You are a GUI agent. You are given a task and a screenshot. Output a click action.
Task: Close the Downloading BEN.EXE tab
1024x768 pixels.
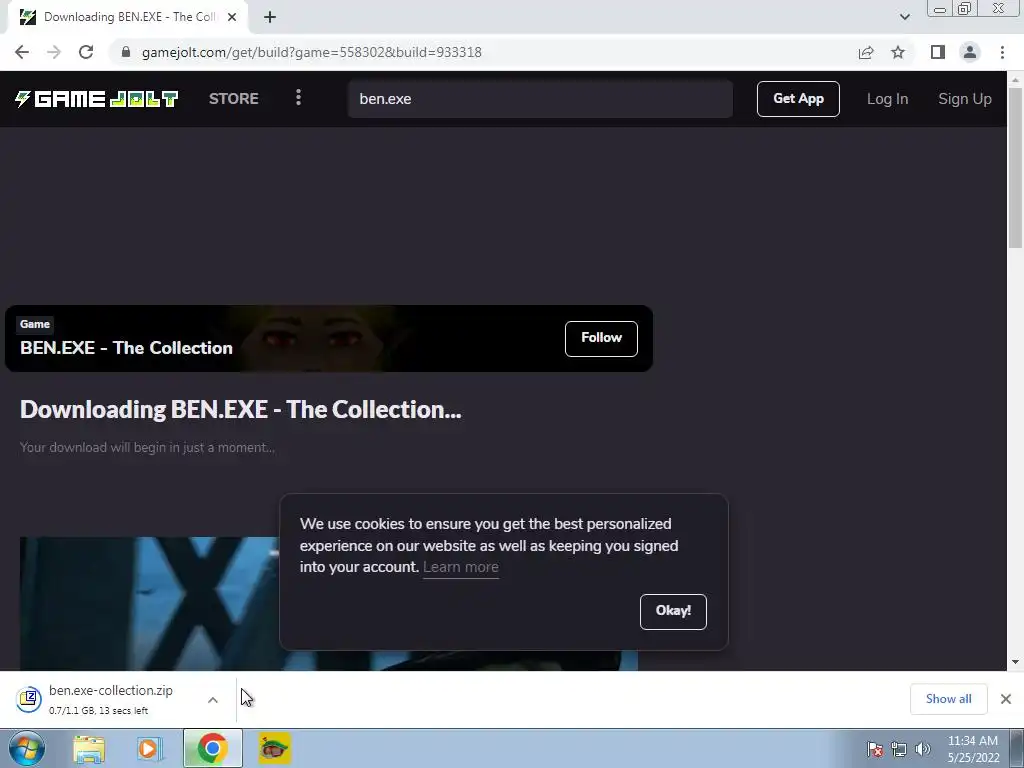(232, 17)
